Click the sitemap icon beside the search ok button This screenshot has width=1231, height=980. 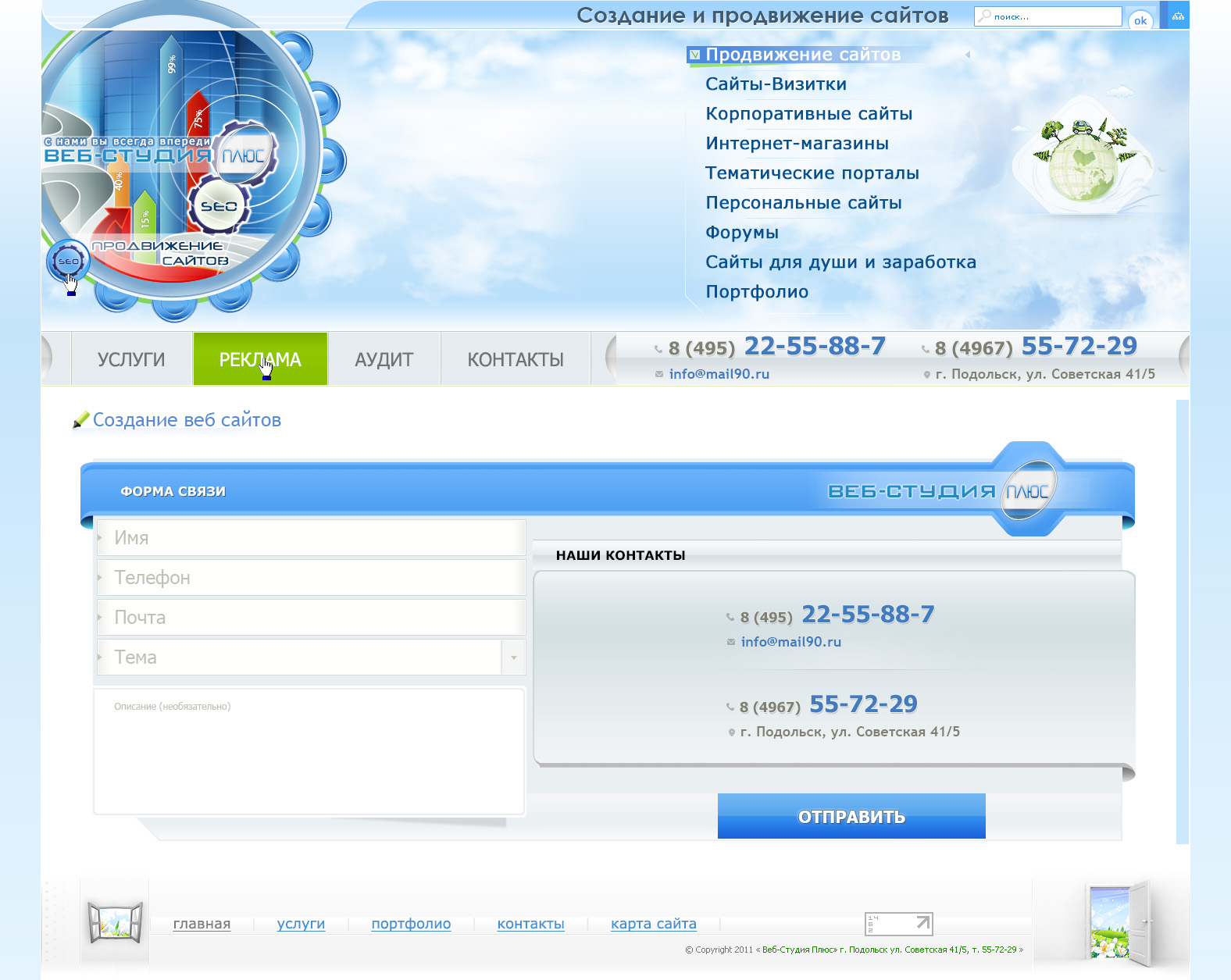1178,16
